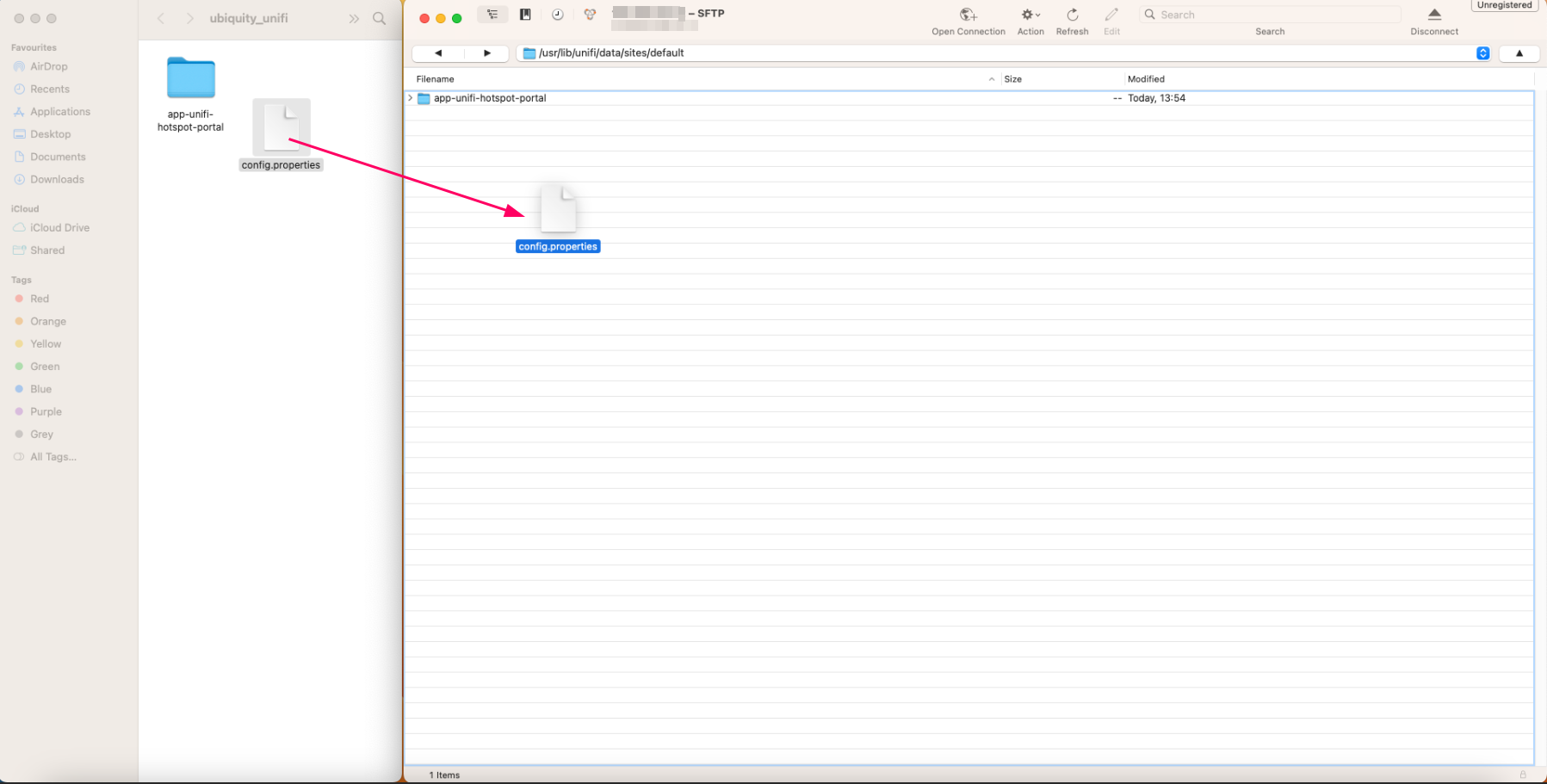Expand the remote path dropdown
1547x784 pixels.
click(1482, 53)
